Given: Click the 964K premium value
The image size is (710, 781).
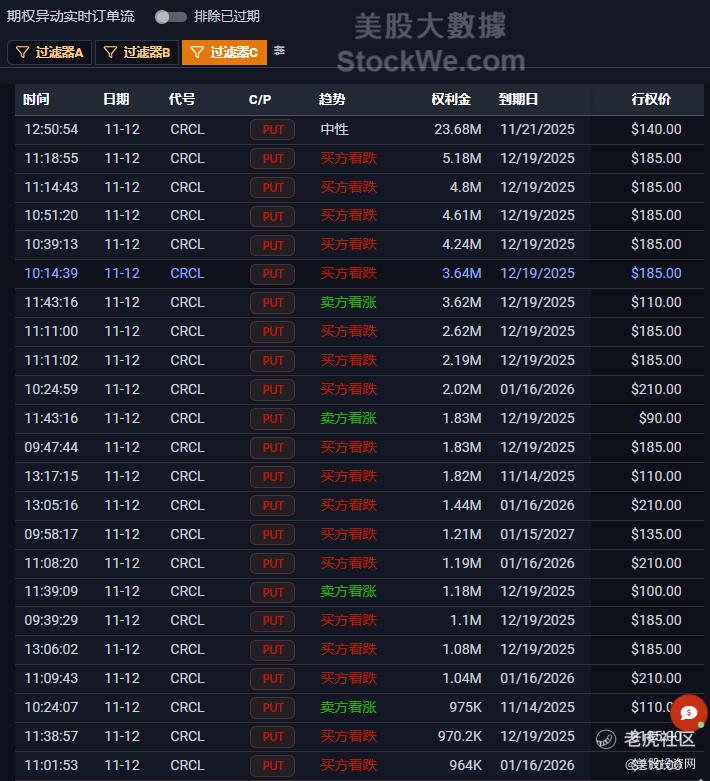Looking at the screenshot, I should point(465,765).
